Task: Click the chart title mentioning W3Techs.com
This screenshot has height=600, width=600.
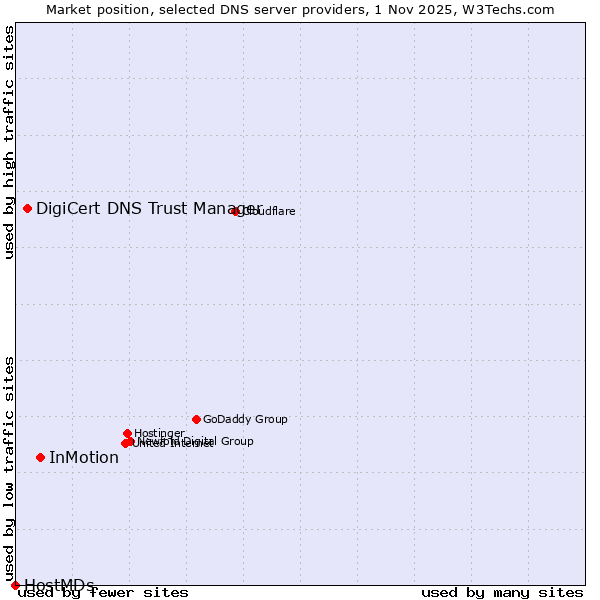Action: [300, 9]
